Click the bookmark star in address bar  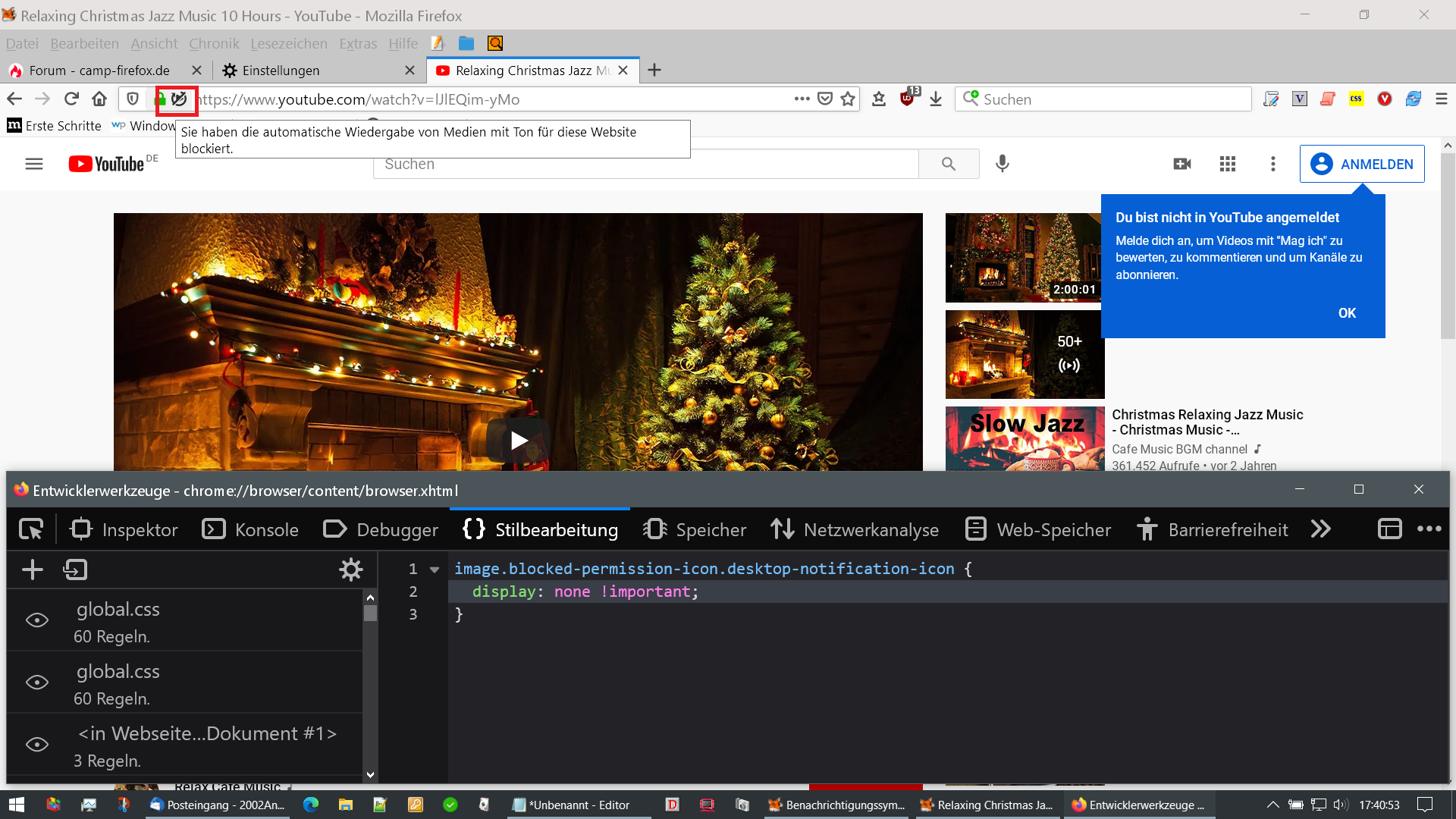click(848, 99)
